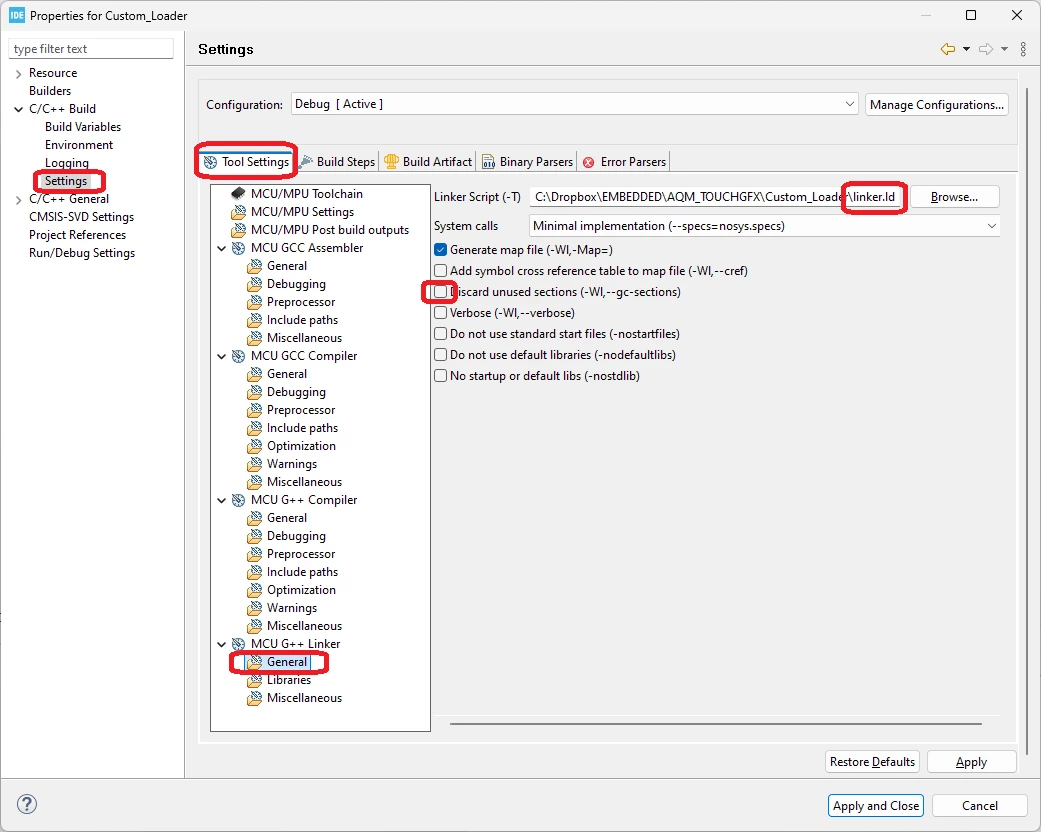Click the Build Artifact trophy icon
Viewport: 1041px width, 832px height.
(391, 161)
